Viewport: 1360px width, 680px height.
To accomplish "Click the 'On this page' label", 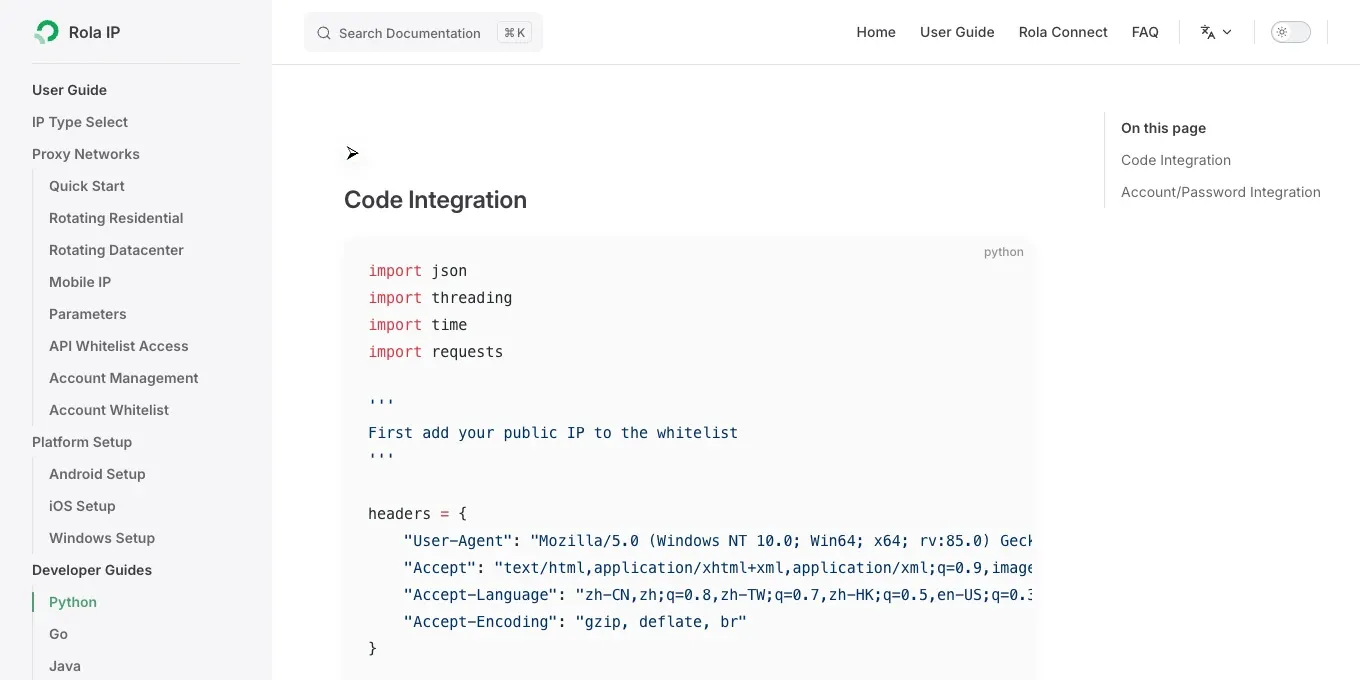I will point(1163,128).
